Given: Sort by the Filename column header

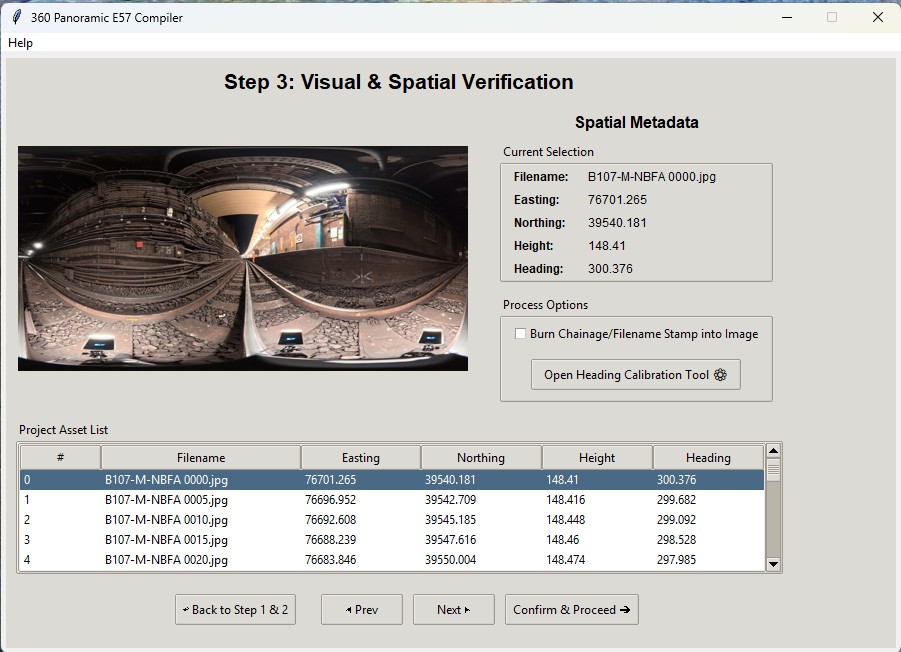Looking at the screenshot, I should [201, 458].
